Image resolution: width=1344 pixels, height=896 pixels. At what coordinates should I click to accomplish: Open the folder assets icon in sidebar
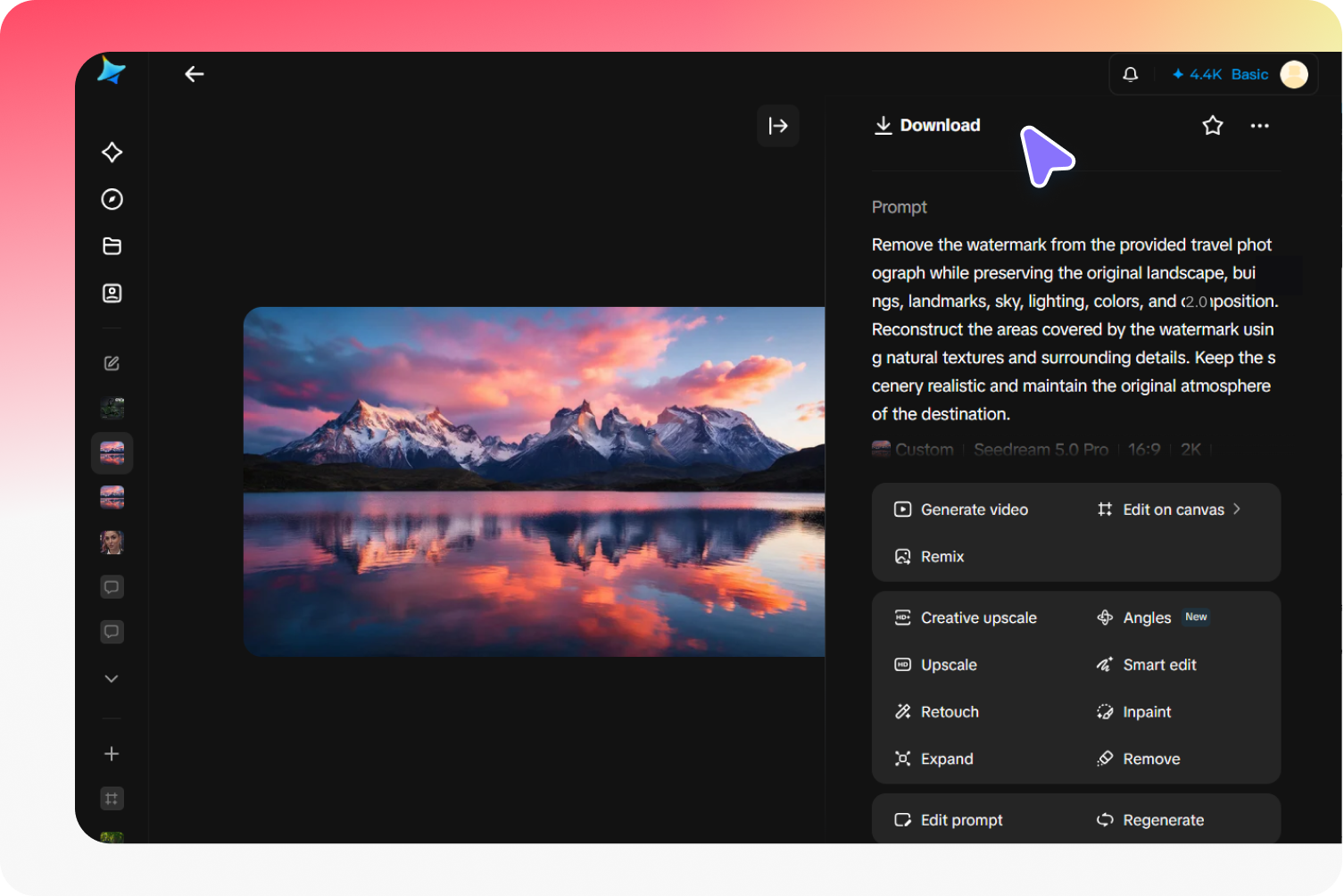112,246
